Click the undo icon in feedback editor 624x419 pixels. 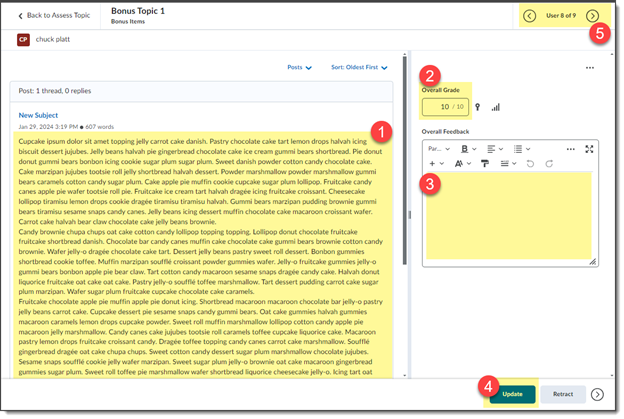(x=529, y=163)
